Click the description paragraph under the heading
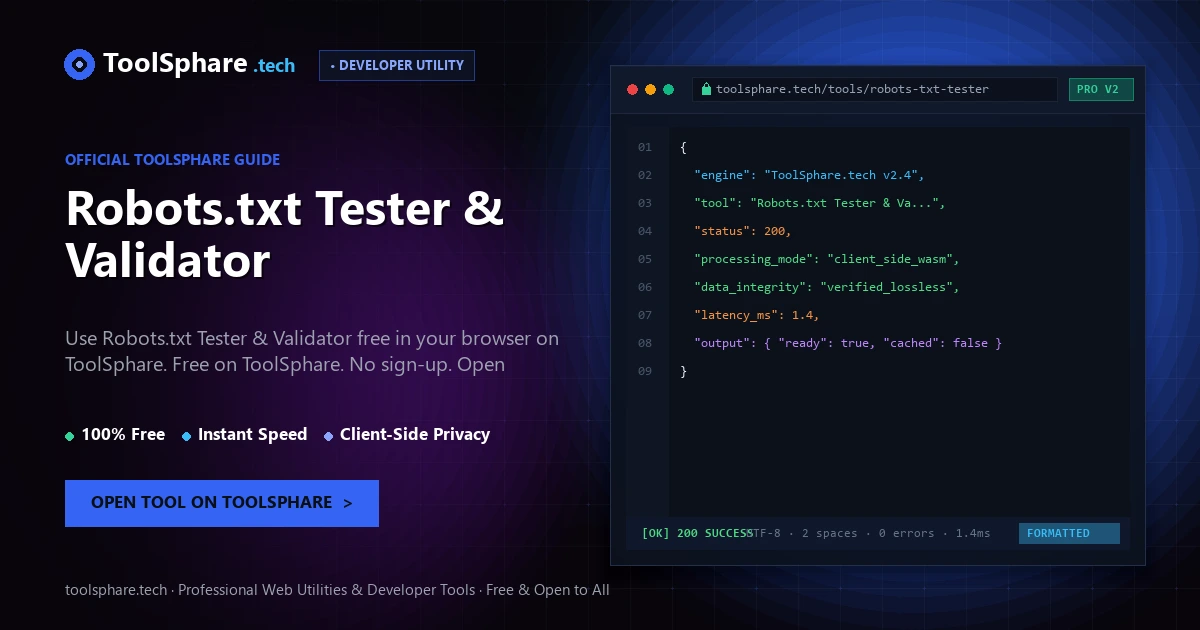This screenshot has height=630, width=1200. click(x=312, y=351)
